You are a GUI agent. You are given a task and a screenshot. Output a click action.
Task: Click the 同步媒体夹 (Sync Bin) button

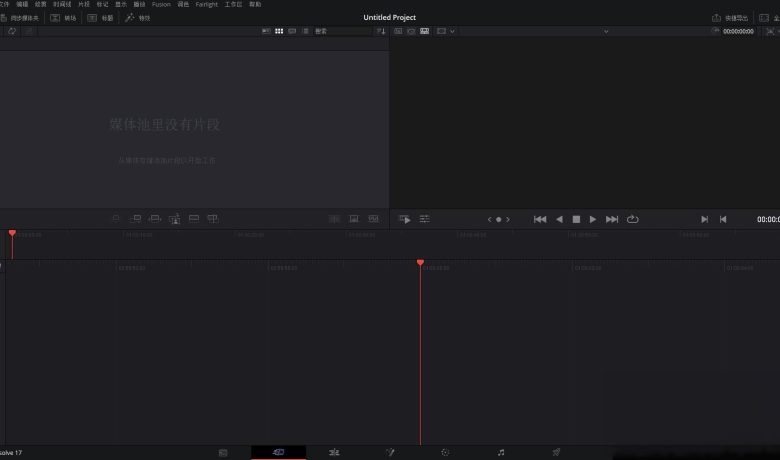(20, 18)
